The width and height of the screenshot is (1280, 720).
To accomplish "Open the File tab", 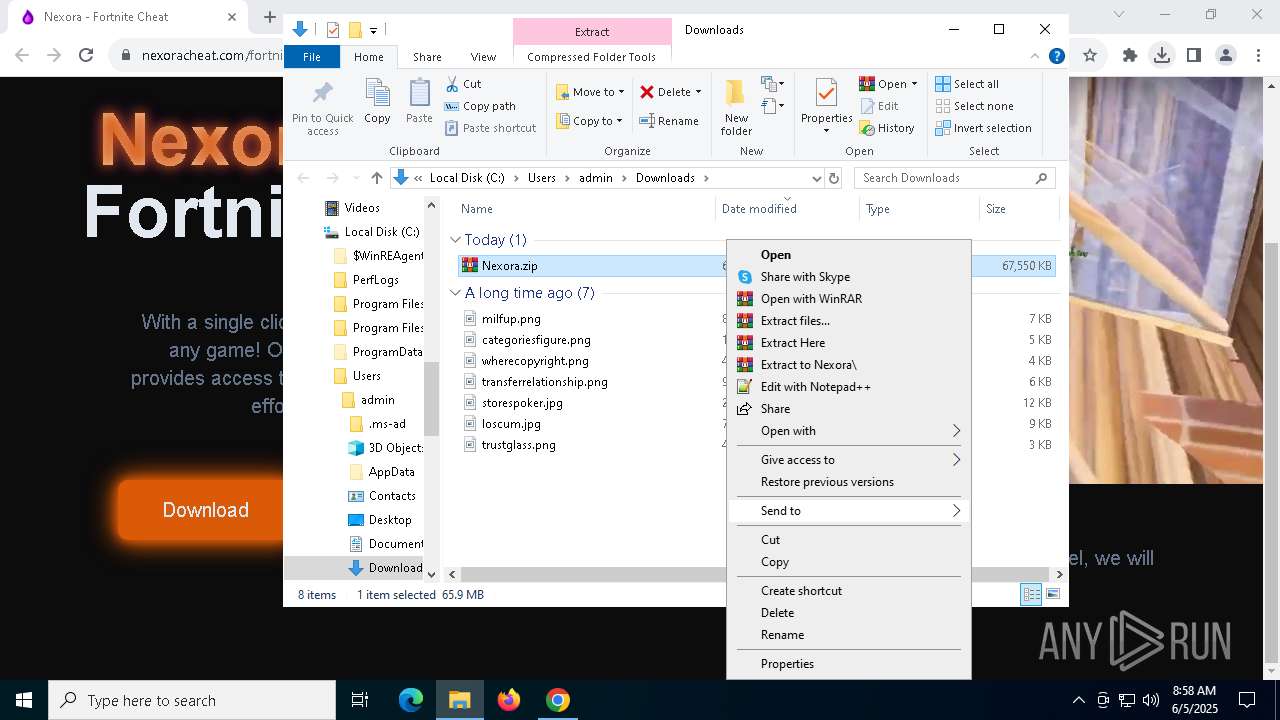I will point(312,57).
